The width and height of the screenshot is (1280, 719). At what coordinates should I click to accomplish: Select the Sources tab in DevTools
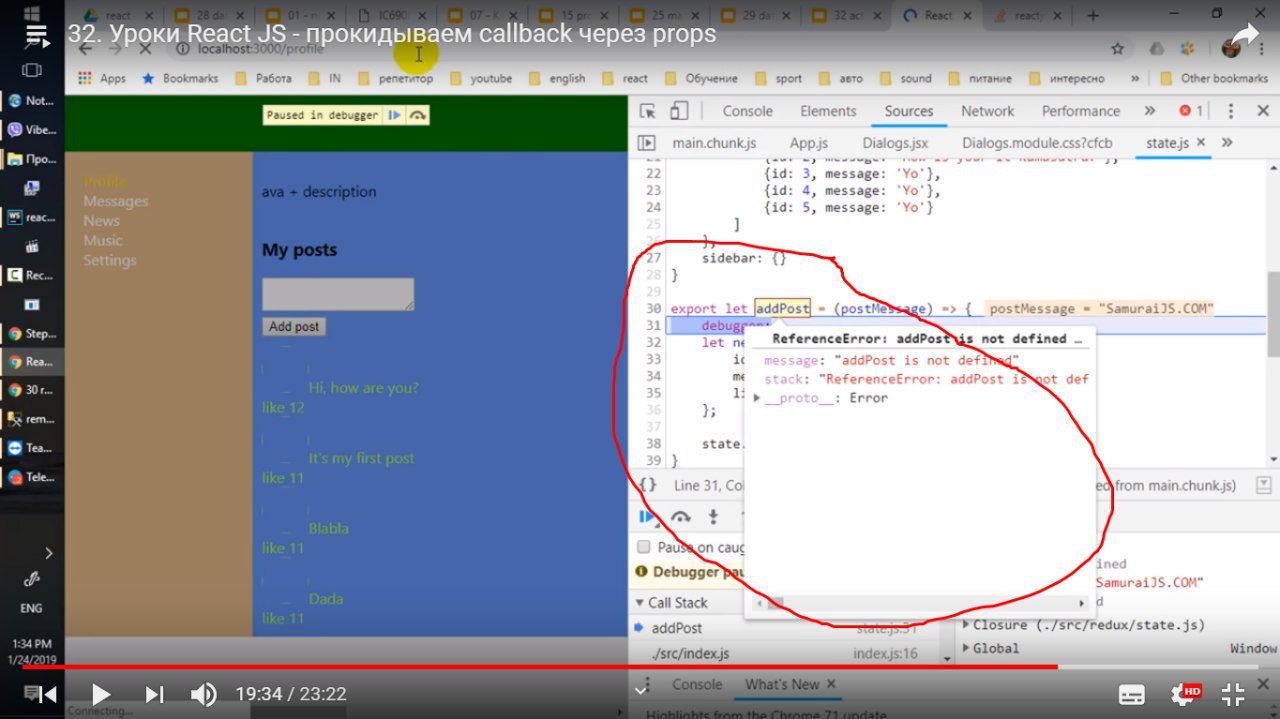tap(909, 111)
